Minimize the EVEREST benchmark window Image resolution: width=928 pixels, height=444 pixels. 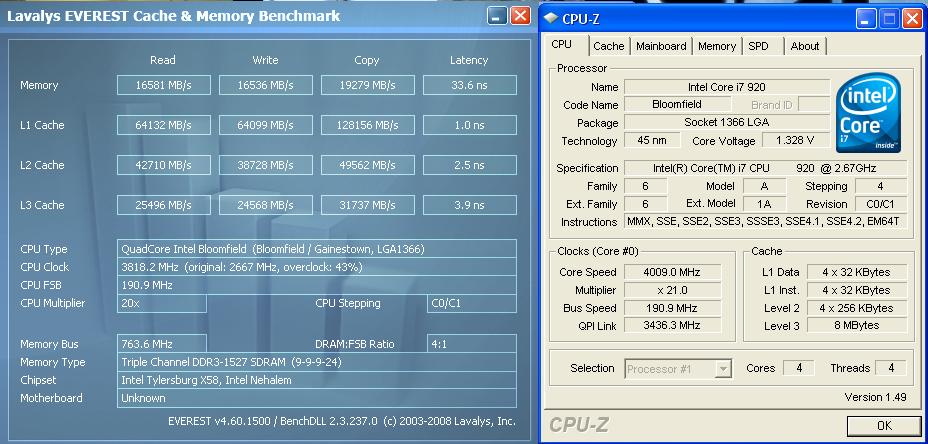[x=498, y=15]
